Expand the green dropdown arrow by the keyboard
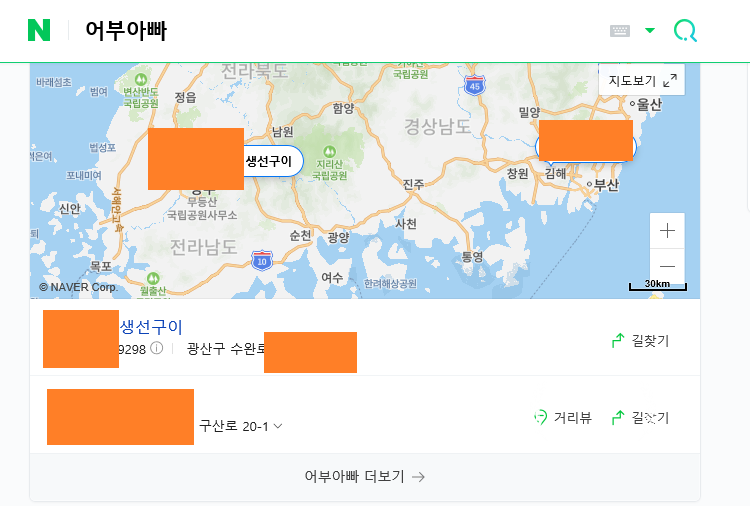This screenshot has width=750, height=506. click(x=650, y=31)
